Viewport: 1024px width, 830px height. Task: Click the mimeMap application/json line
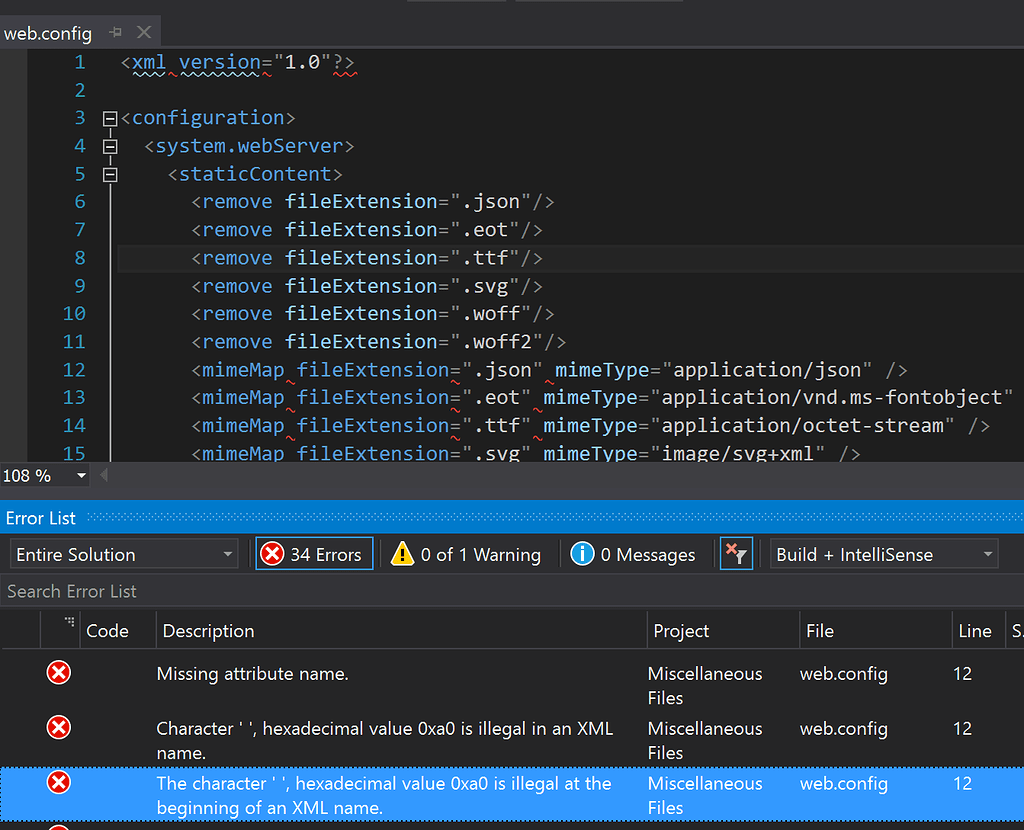pos(549,370)
